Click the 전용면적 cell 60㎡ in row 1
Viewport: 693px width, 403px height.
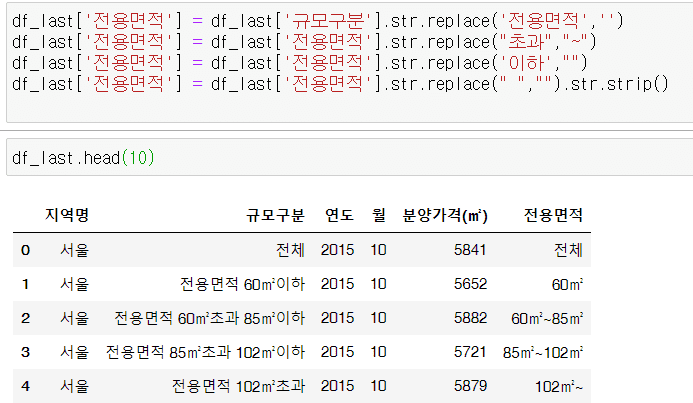pos(567,284)
